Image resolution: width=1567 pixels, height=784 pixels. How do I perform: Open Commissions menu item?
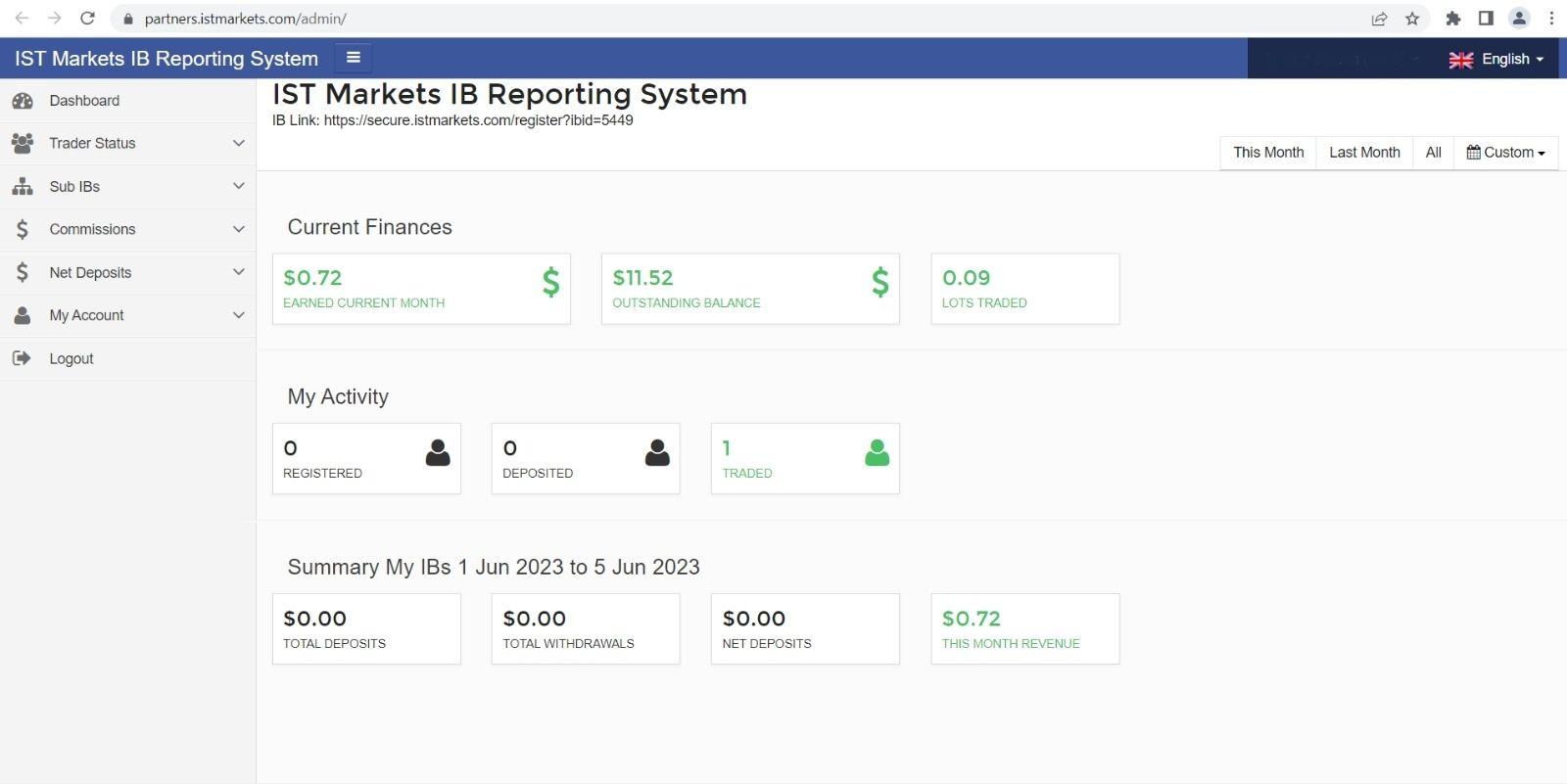tap(127, 229)
